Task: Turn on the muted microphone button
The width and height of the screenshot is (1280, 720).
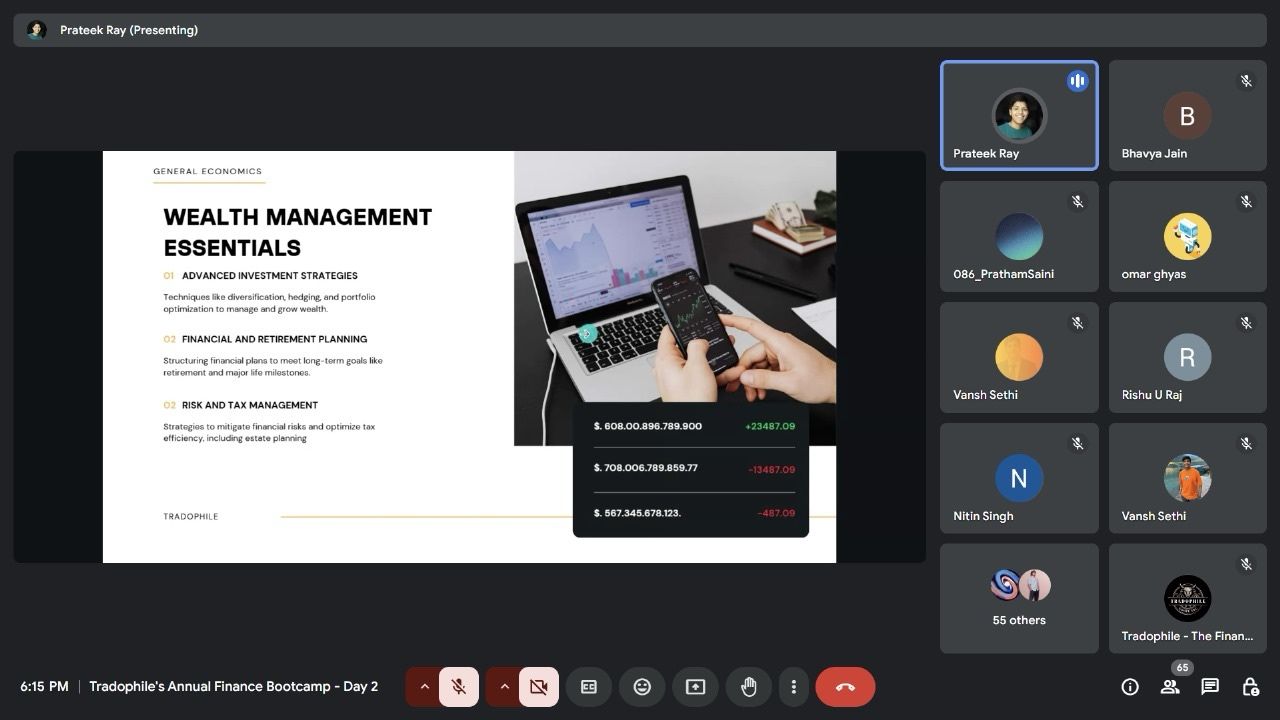Action: click(x=459, y=687)
